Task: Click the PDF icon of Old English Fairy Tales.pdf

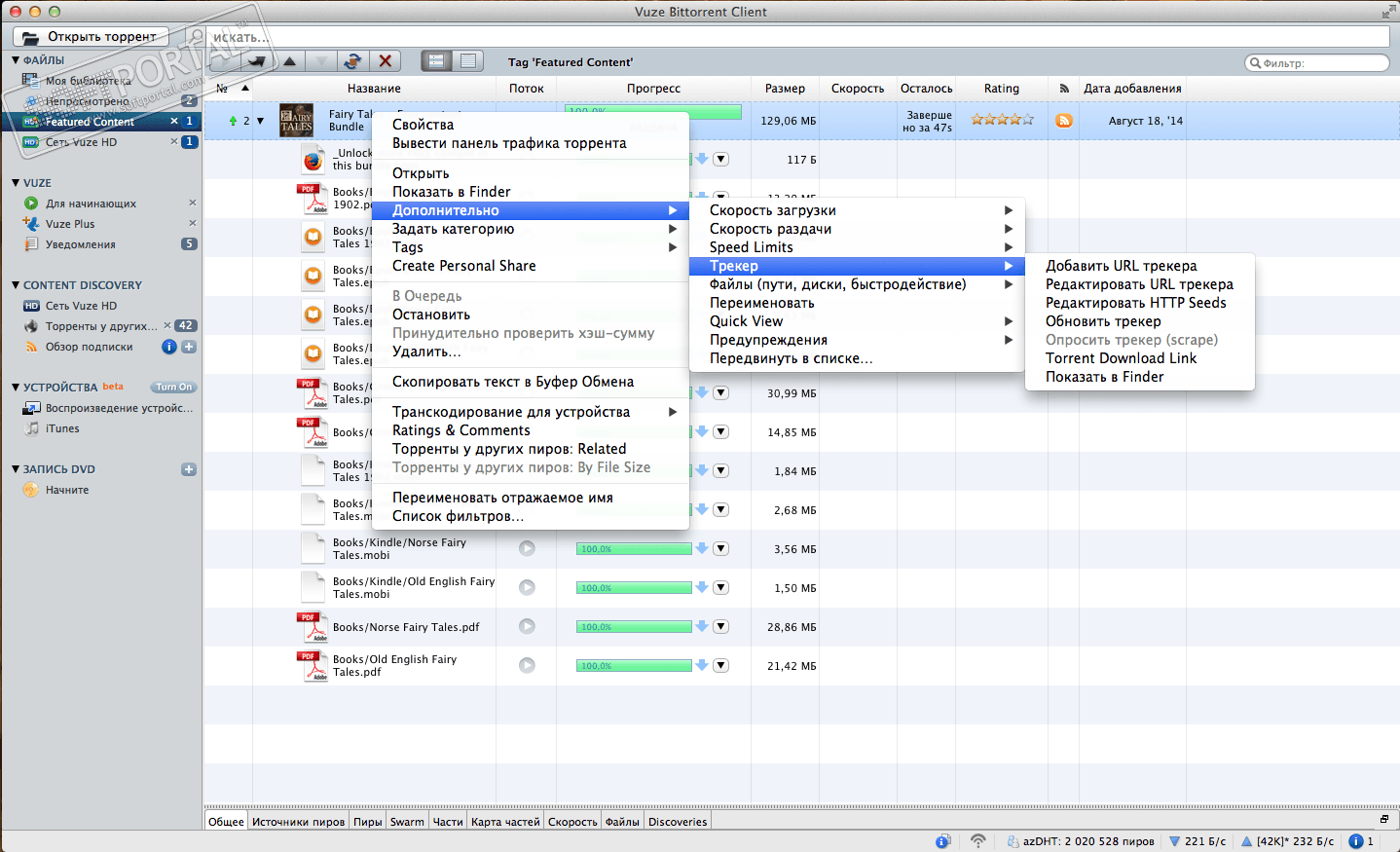Action: point(313,666)
